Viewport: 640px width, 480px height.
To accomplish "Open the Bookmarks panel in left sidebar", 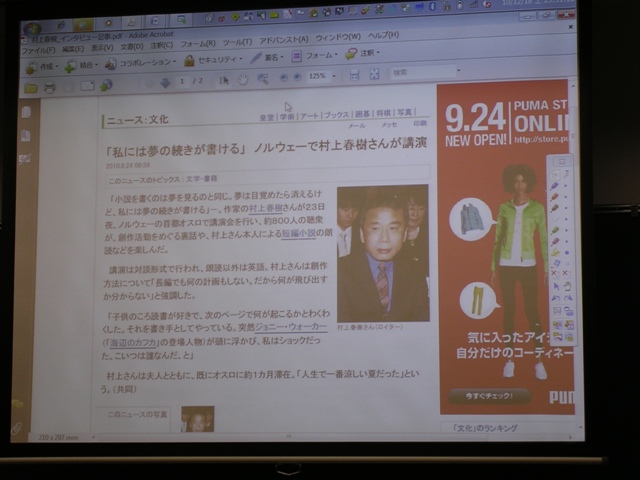I will point(25,135).
